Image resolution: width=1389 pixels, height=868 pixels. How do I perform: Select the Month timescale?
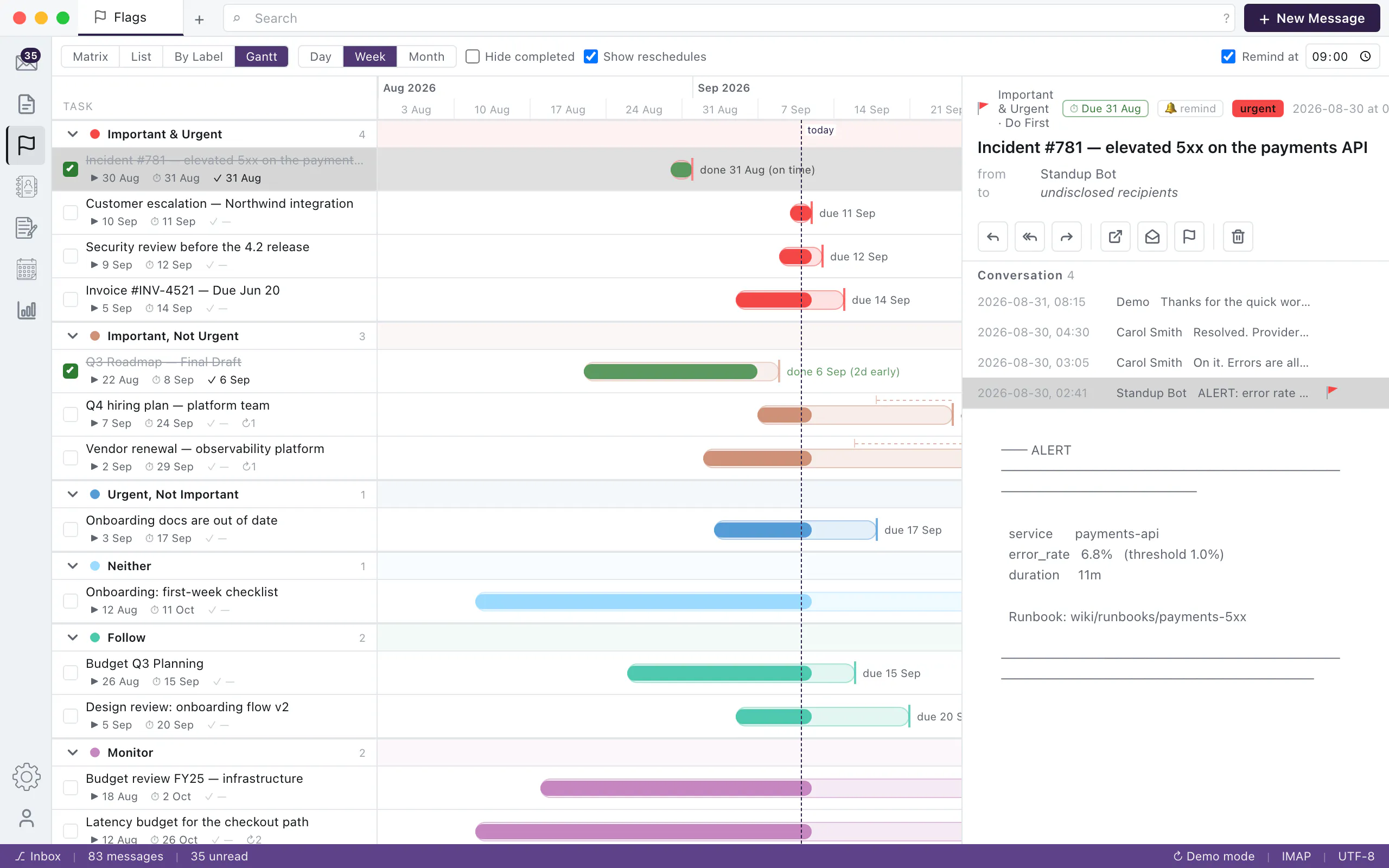pos(426,56)
